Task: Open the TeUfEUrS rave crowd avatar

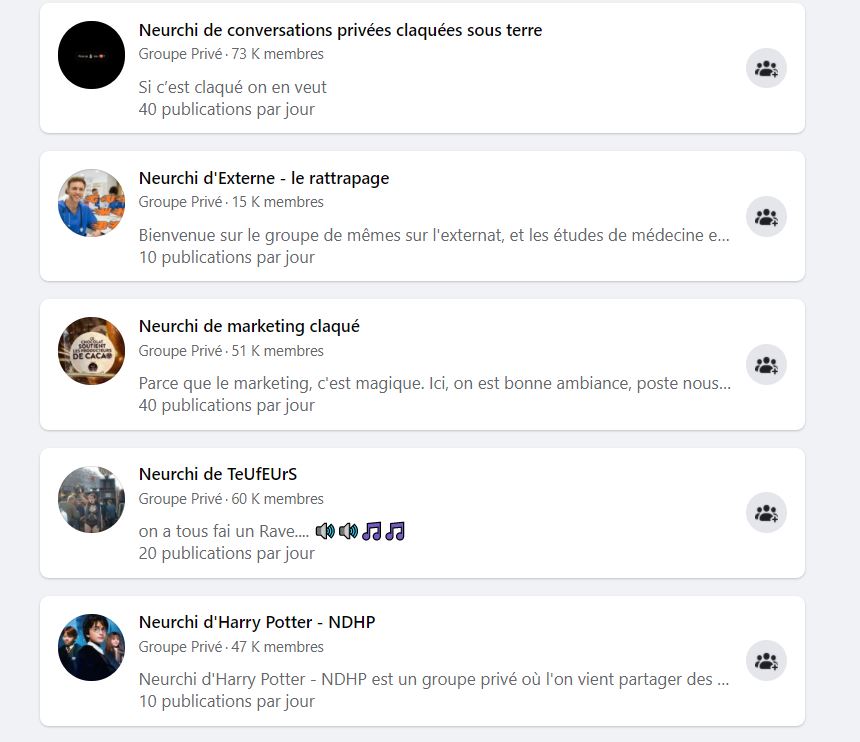Action: pyautogui.click(x=92, y=500)
